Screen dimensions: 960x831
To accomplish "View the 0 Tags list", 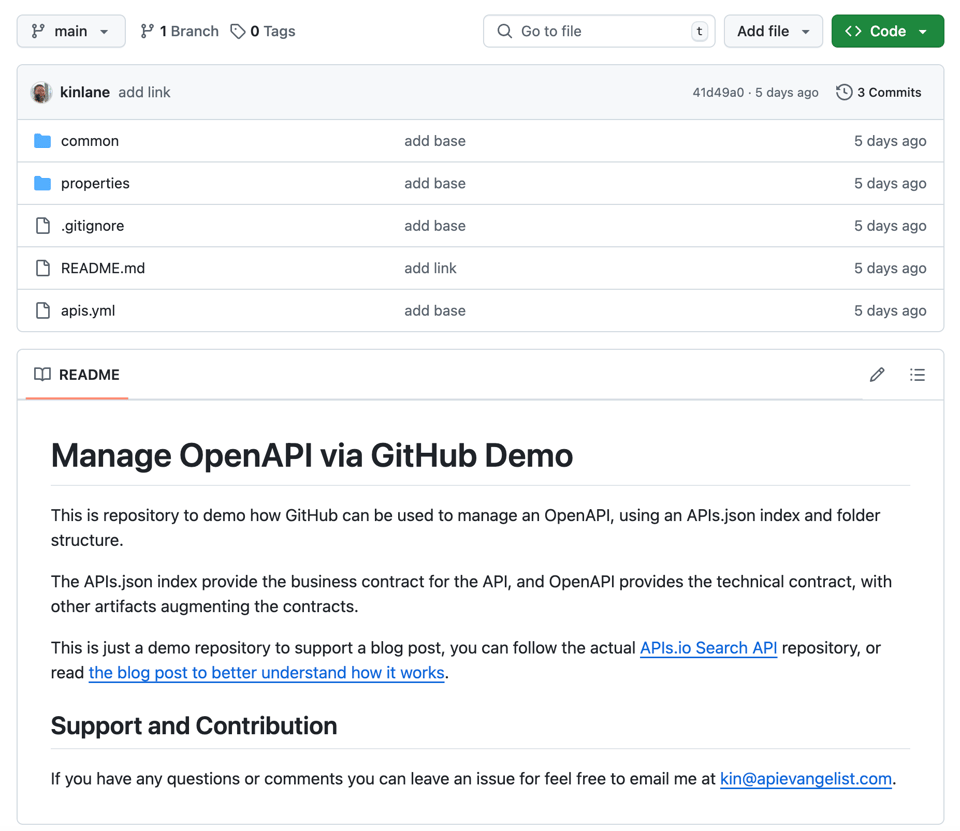I will [263, 31].
